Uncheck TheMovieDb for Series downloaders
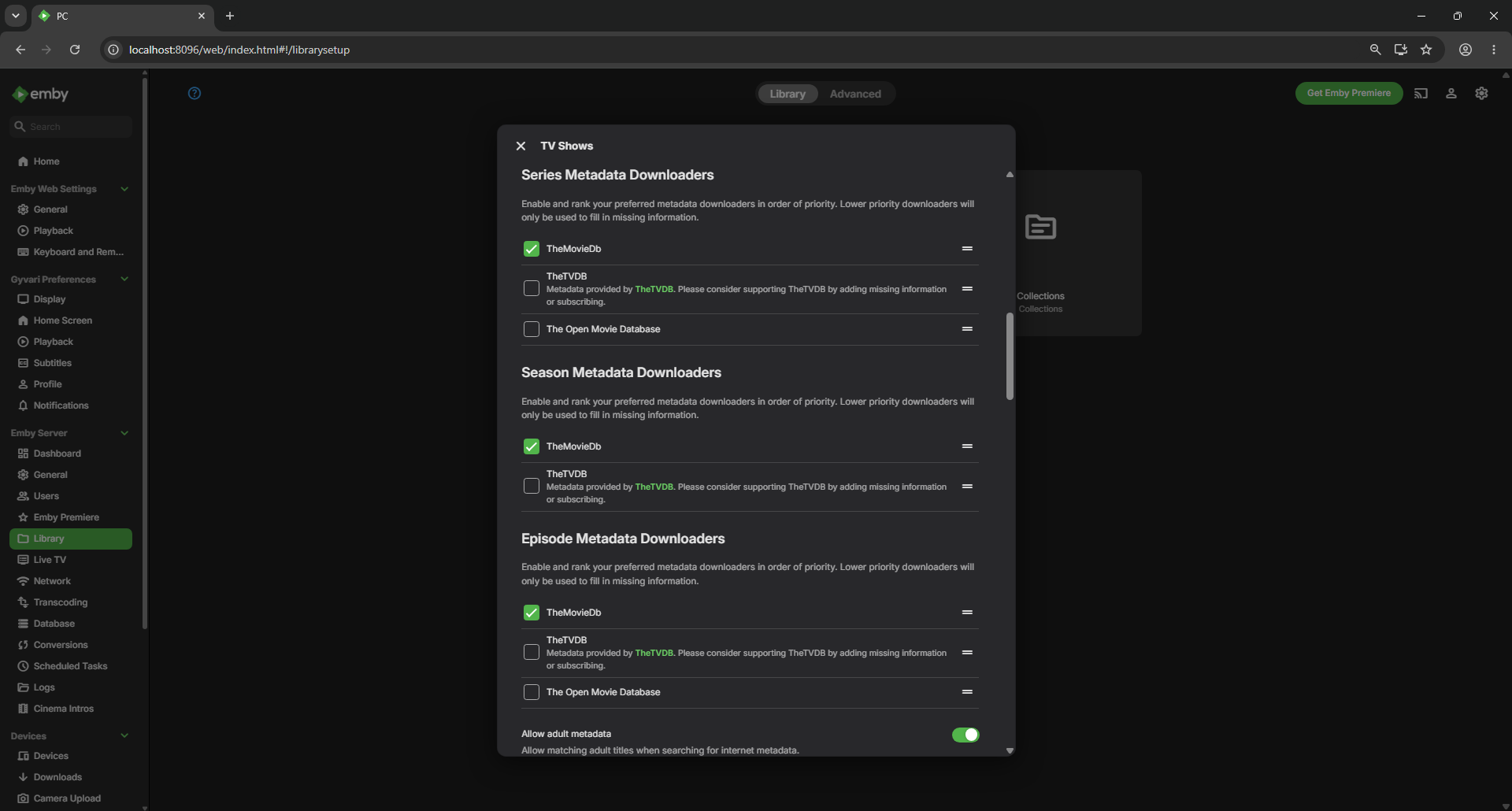The height and width of the screenshot is (811, 1512). [532, 249]
